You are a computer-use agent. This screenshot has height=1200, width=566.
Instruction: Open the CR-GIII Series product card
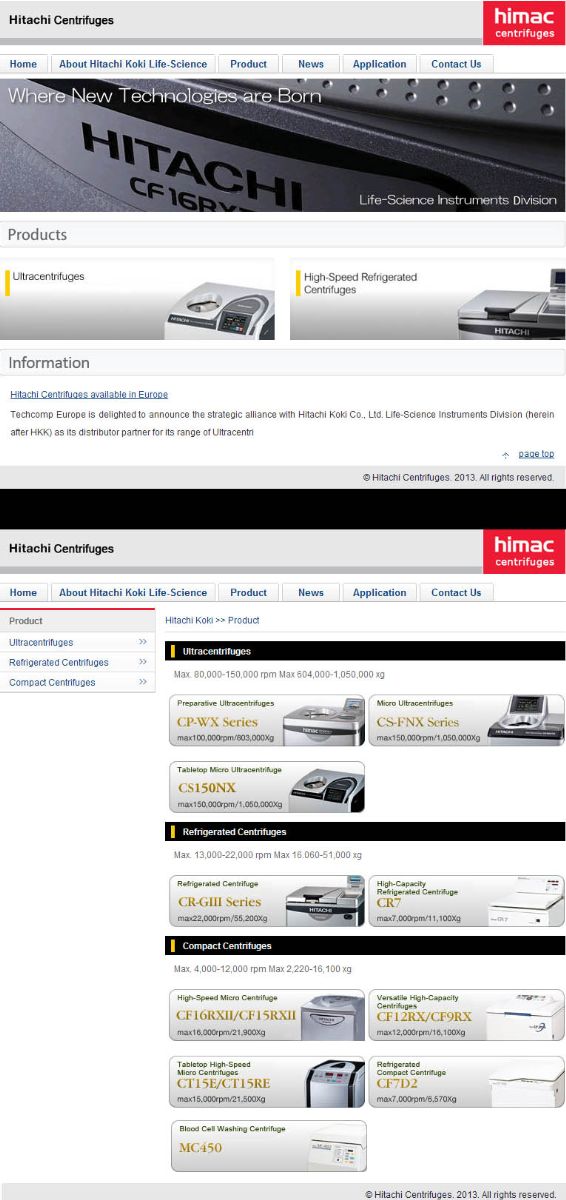pyautogui.click(x=267, y=901)
